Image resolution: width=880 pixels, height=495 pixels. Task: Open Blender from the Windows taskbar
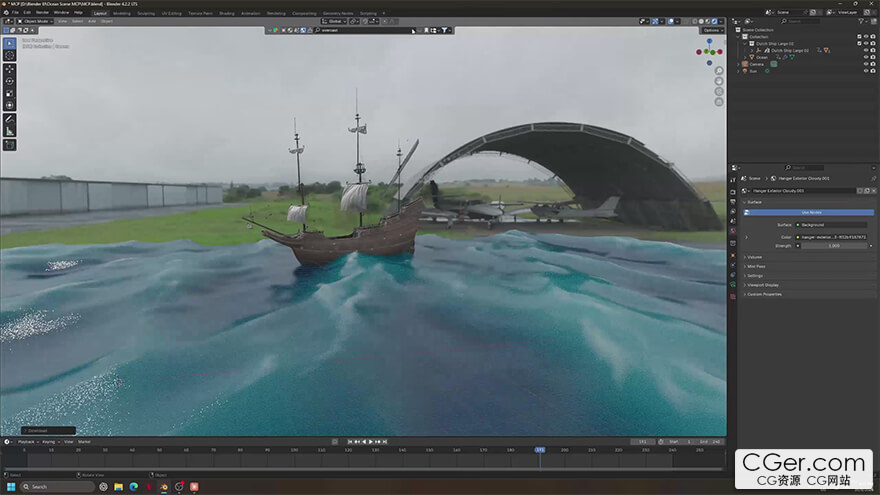click(164, 487)
